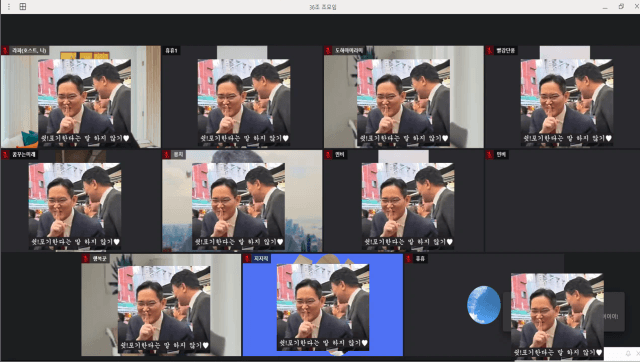Select bottom 유유 tile's shush image

(558, 316)
